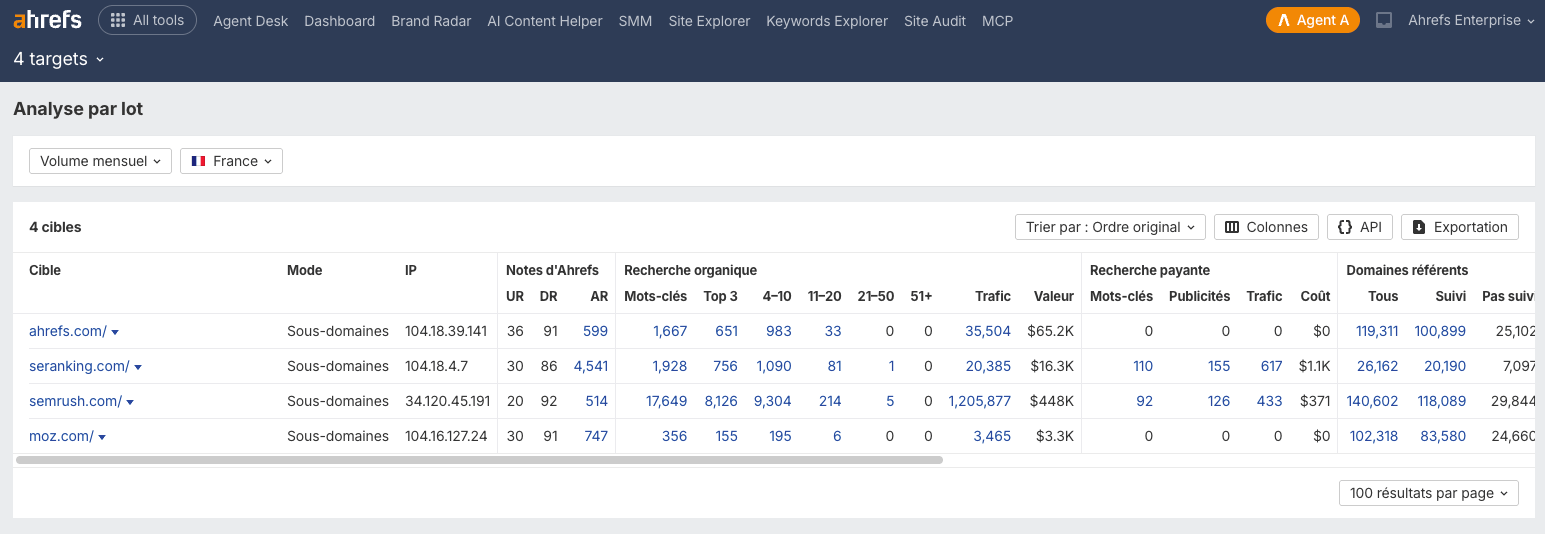Click ahrefs.com AR value 599
This screenshot has height=534, width=1545.
click(x=595, y=331)
